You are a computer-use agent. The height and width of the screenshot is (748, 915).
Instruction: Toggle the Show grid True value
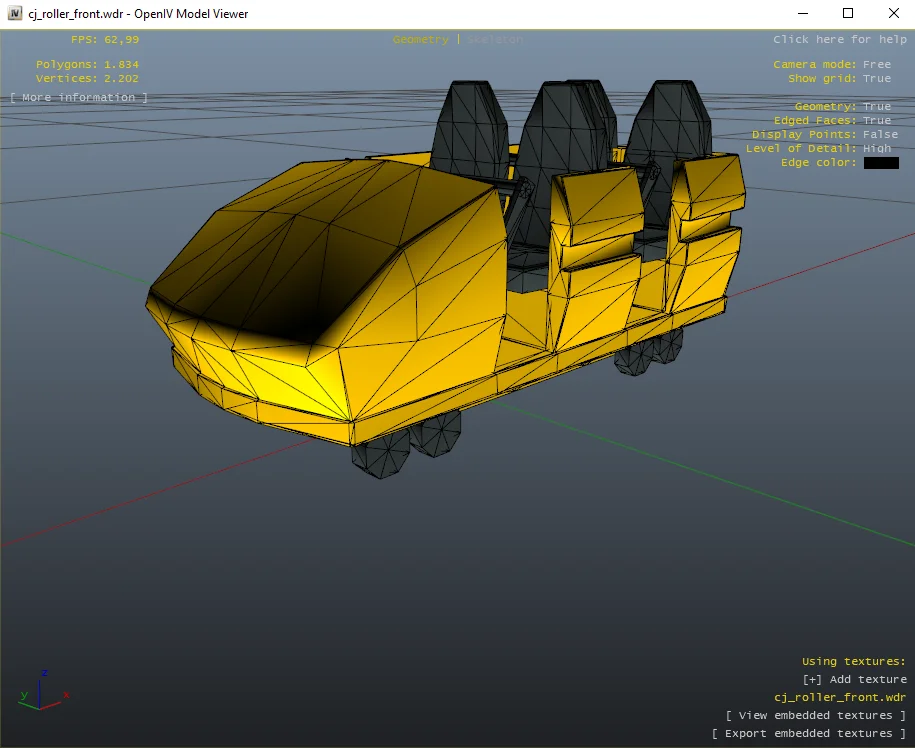coord(877,78)
